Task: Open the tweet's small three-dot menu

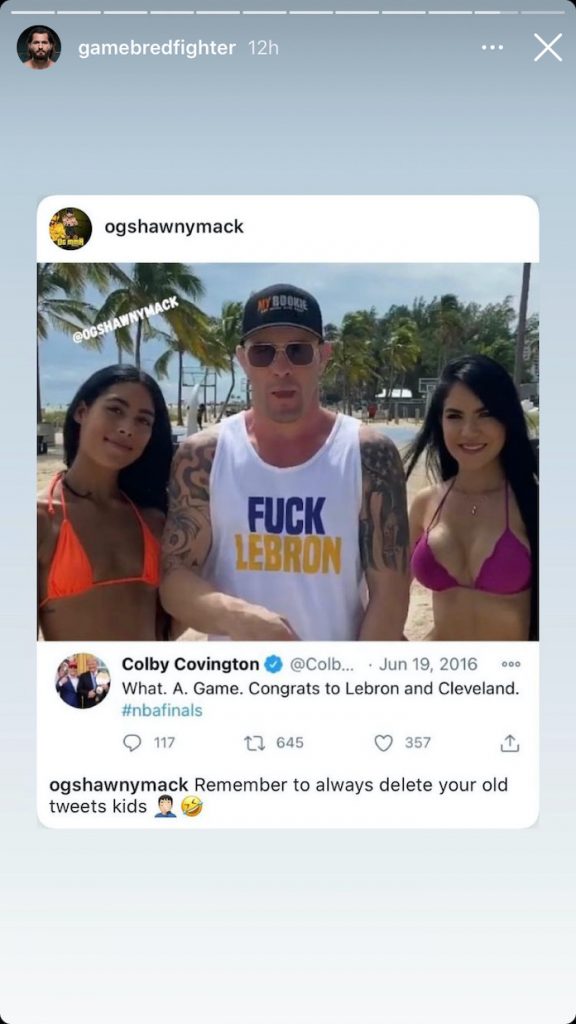Action: tap(511, 664)
